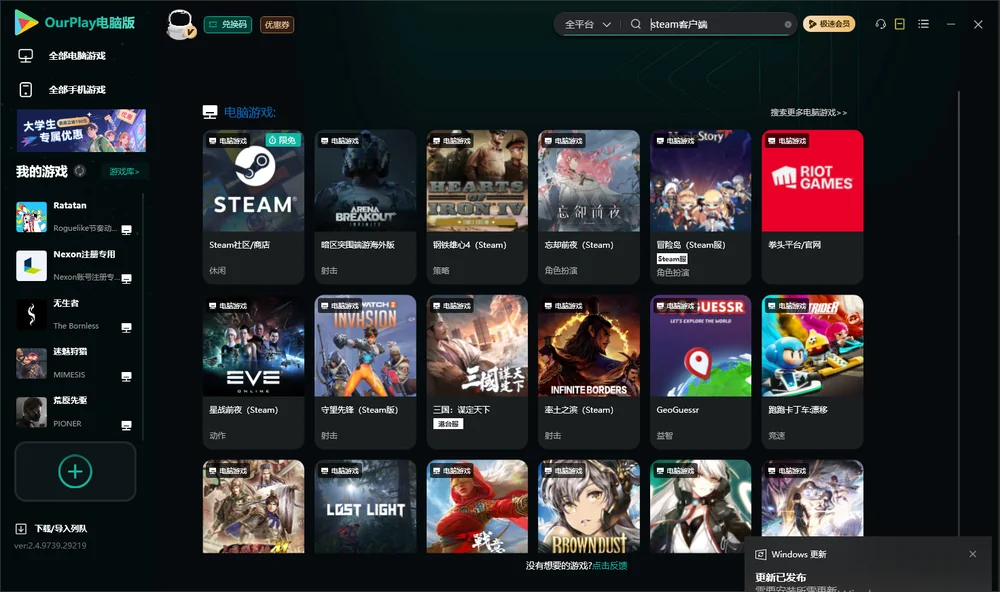The height and width of the screenshot is (592, 1000).
Task: Click PC icon on PIONER row
Action: 126,426
